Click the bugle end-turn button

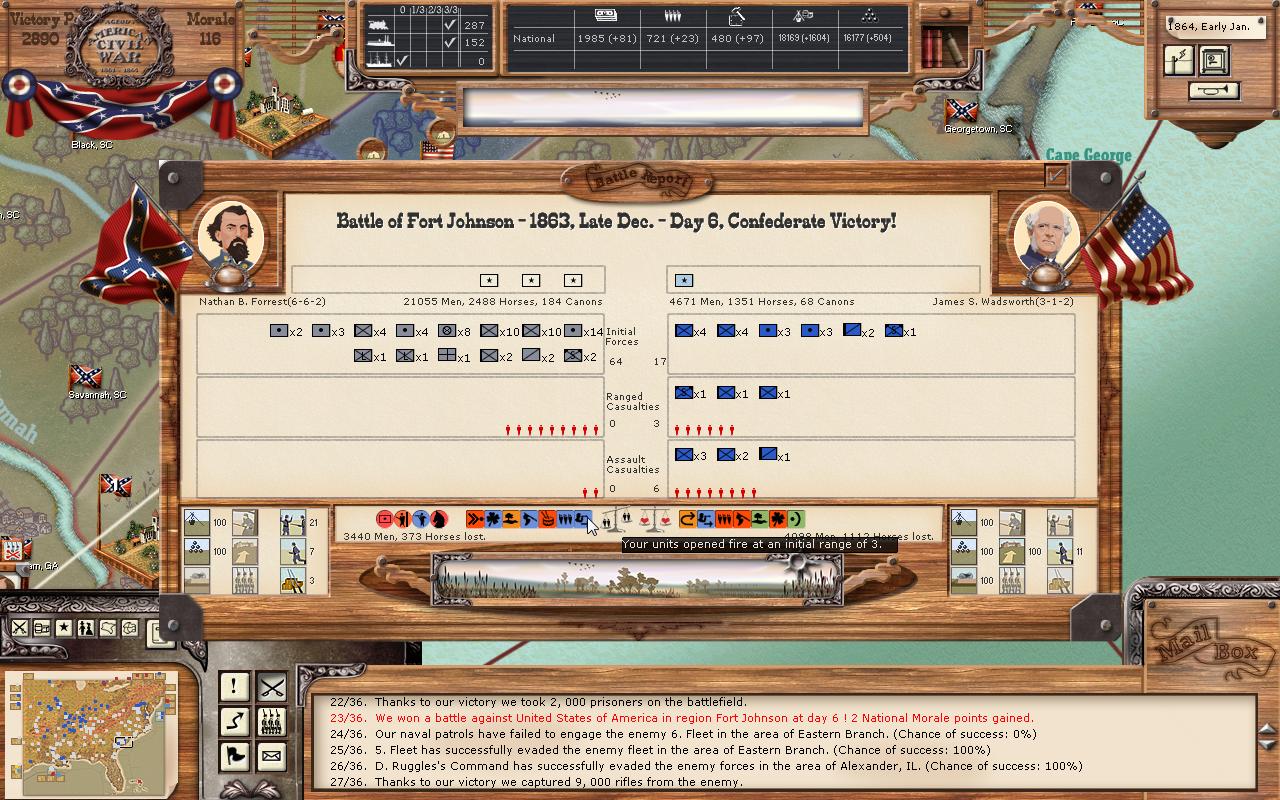coord(1214,91)
